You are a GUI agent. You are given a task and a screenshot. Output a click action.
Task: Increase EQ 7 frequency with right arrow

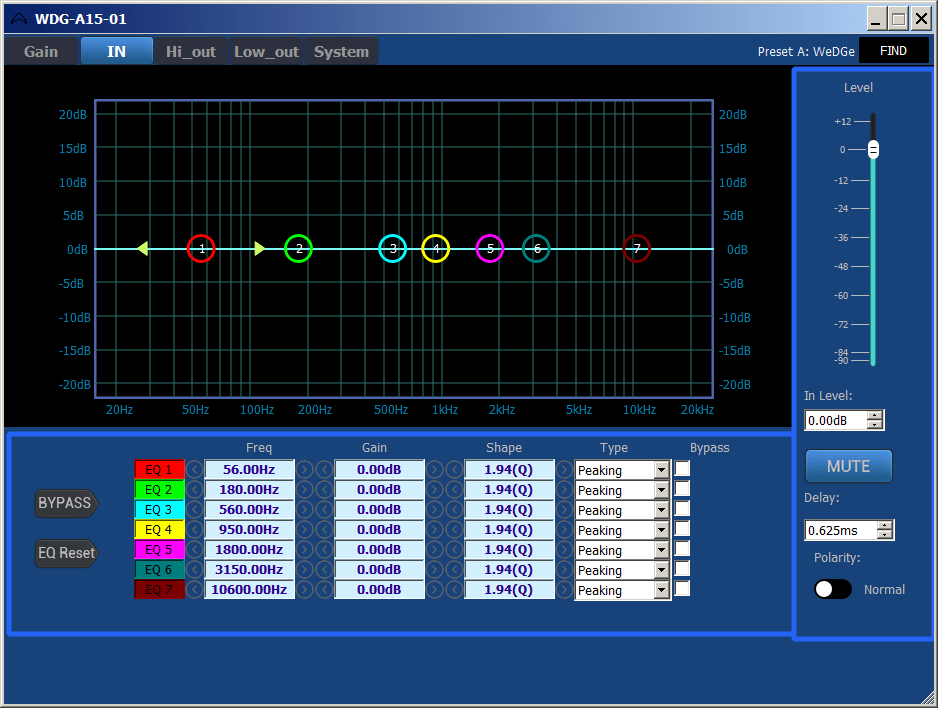(x=304, y=590)
